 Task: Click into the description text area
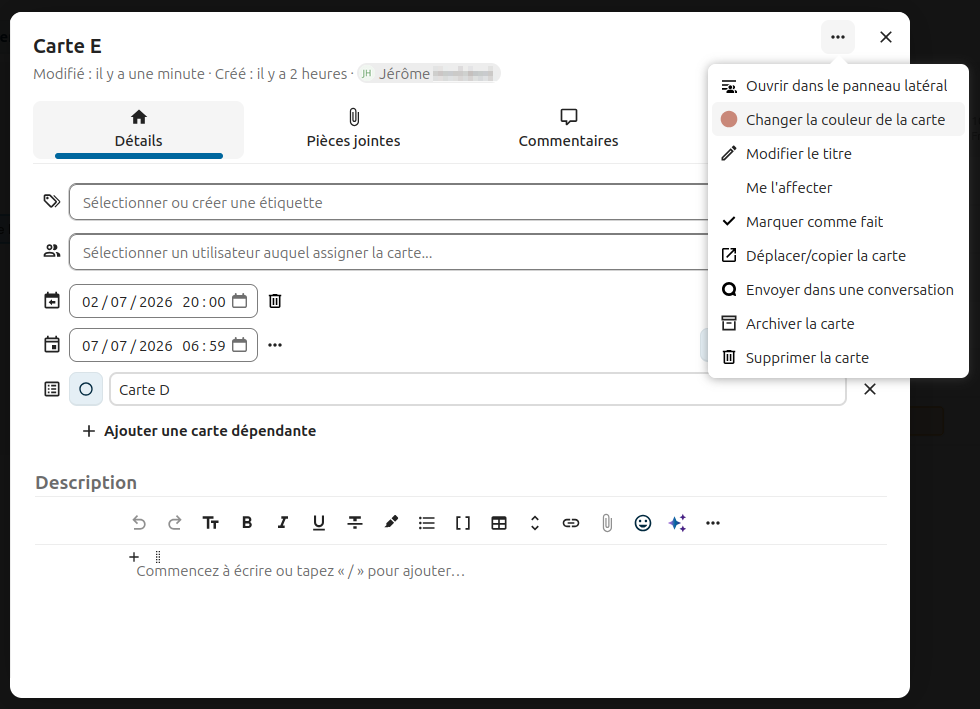coord(301,571)
